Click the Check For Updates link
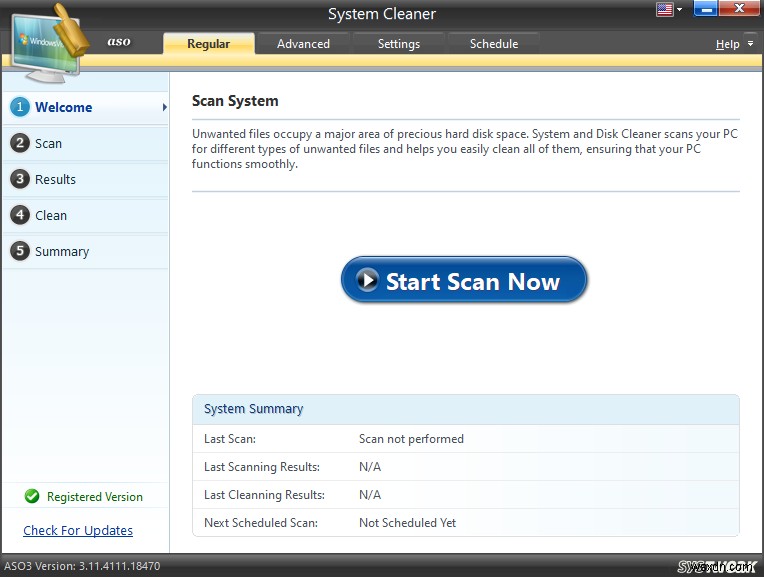 pos(78,530)
